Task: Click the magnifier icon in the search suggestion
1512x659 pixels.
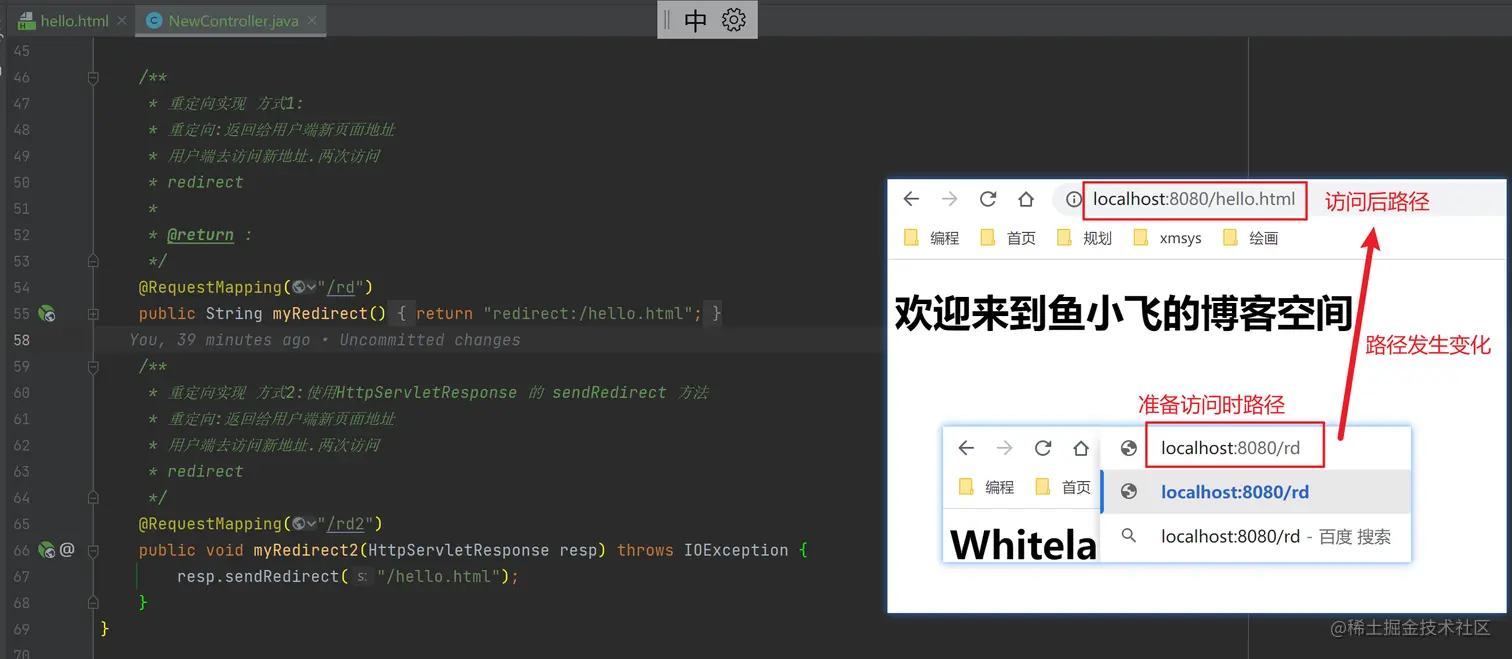Action: 1129,536
